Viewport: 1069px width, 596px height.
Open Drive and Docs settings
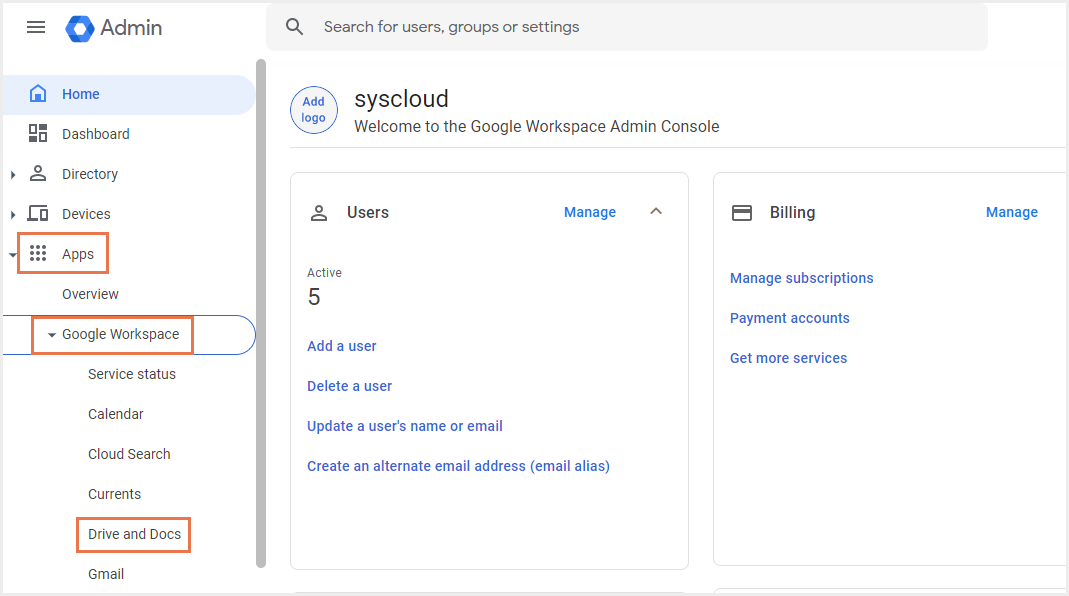[133, 534]
